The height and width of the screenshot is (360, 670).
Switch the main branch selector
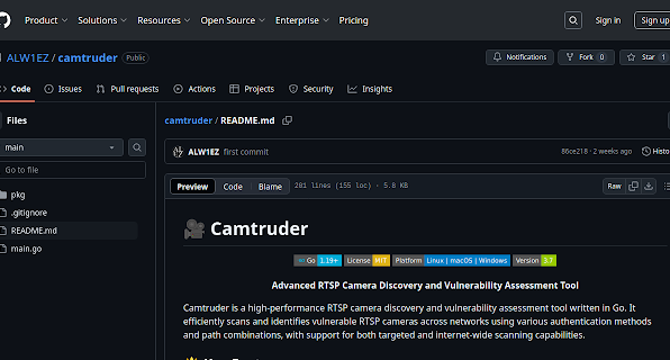click(61, 147)
